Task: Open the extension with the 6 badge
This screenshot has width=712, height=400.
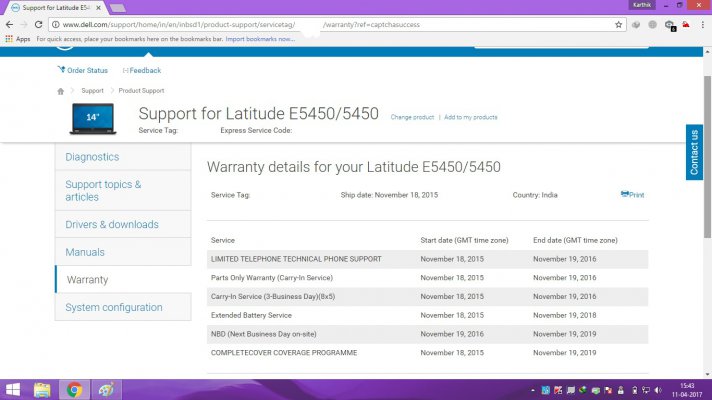Action: [x=669, y=25]
